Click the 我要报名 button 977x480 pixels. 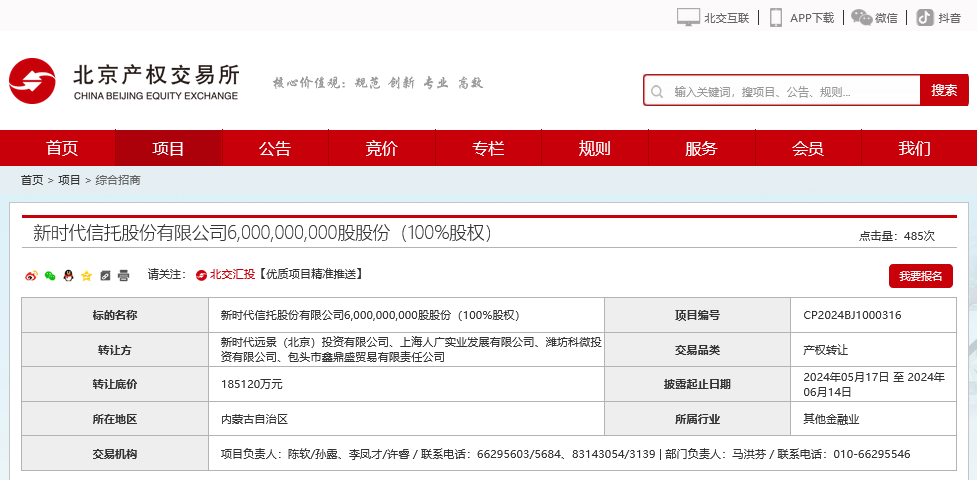[x=920, y=276]
